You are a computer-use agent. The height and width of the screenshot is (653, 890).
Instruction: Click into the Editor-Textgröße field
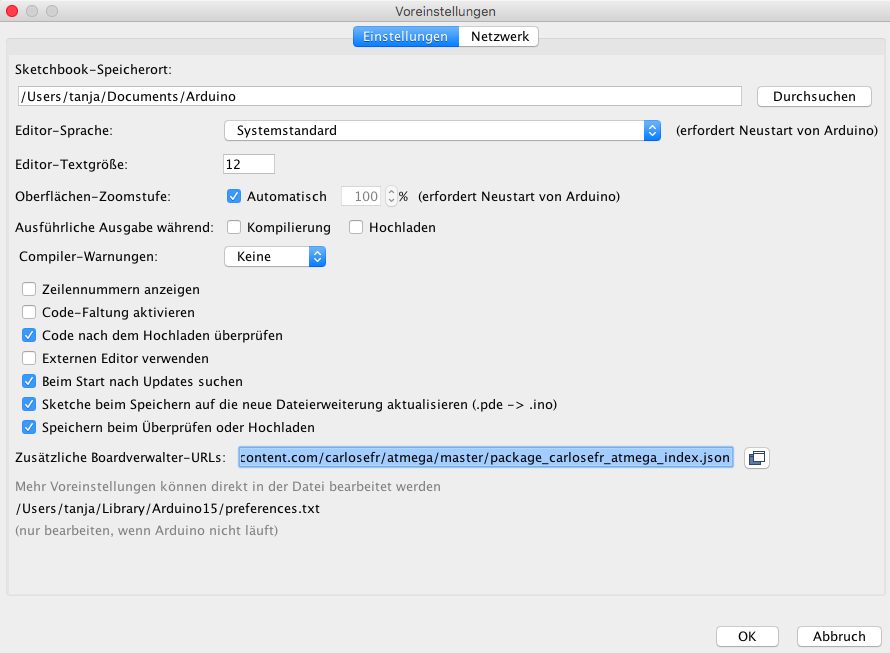click(x=249, y=165)
